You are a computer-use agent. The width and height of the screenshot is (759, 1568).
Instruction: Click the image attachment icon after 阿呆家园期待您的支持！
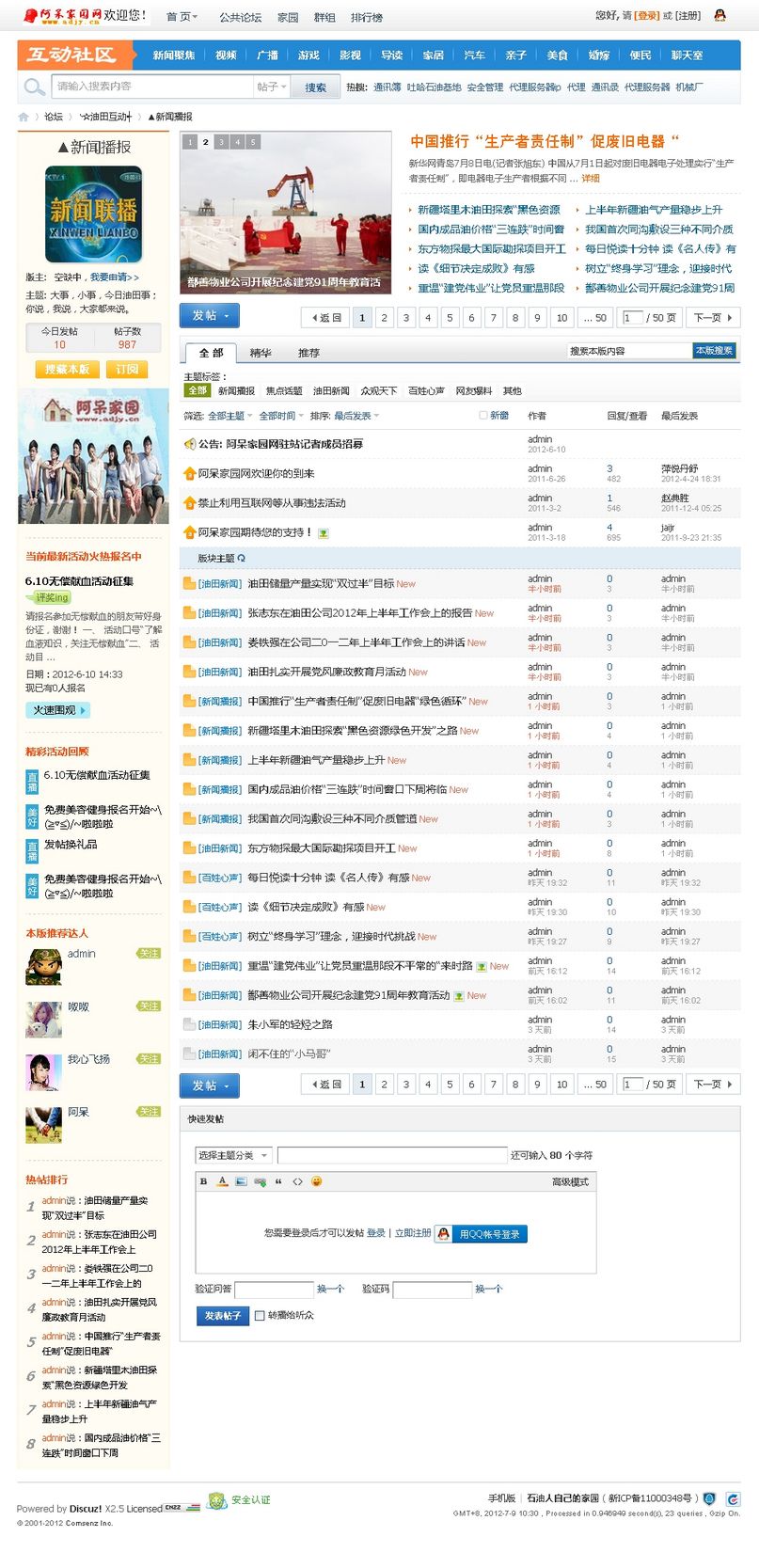pyautogui.click(x=323, y=533)
